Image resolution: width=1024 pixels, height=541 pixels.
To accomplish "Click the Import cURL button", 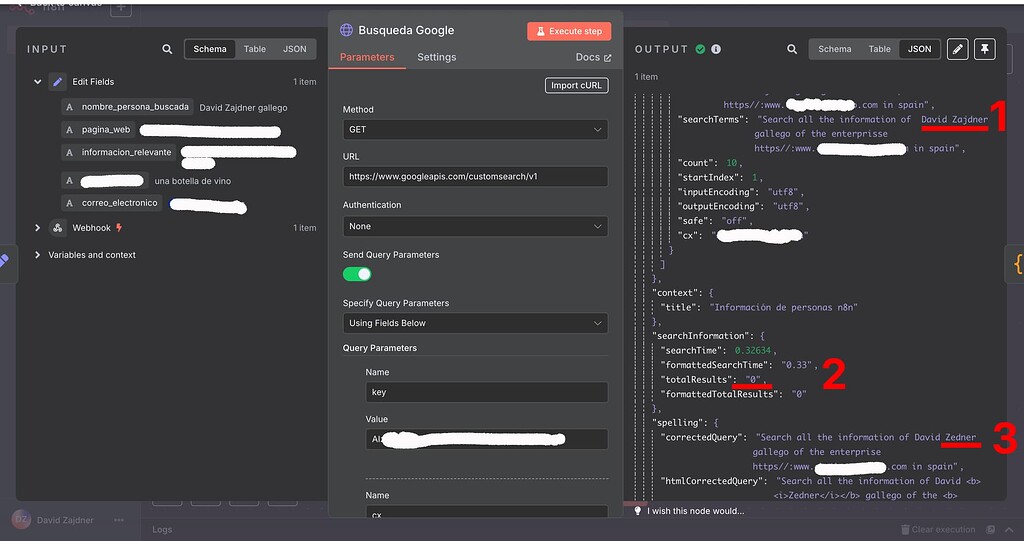I will 576,85.
